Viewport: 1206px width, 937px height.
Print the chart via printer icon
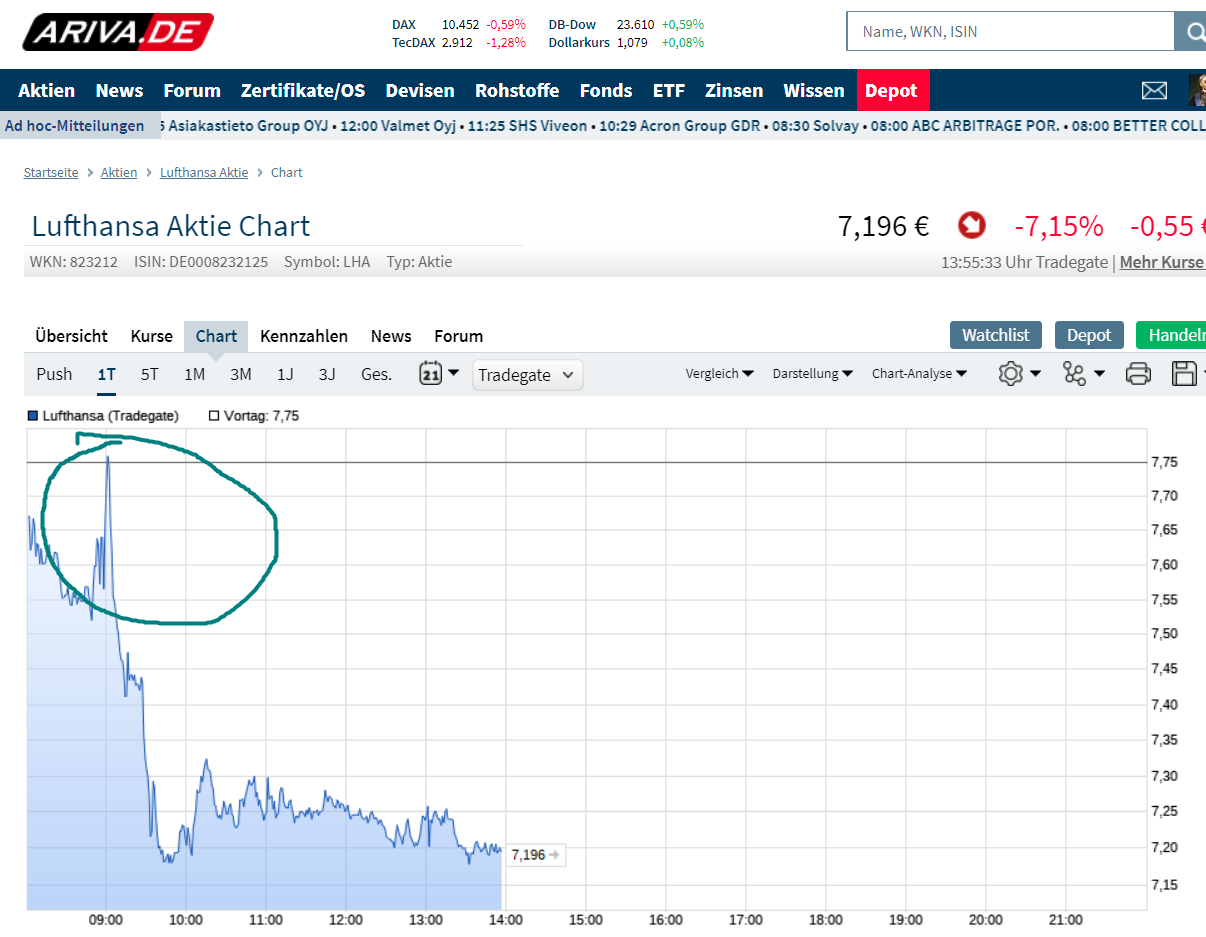coord(1138,374)
